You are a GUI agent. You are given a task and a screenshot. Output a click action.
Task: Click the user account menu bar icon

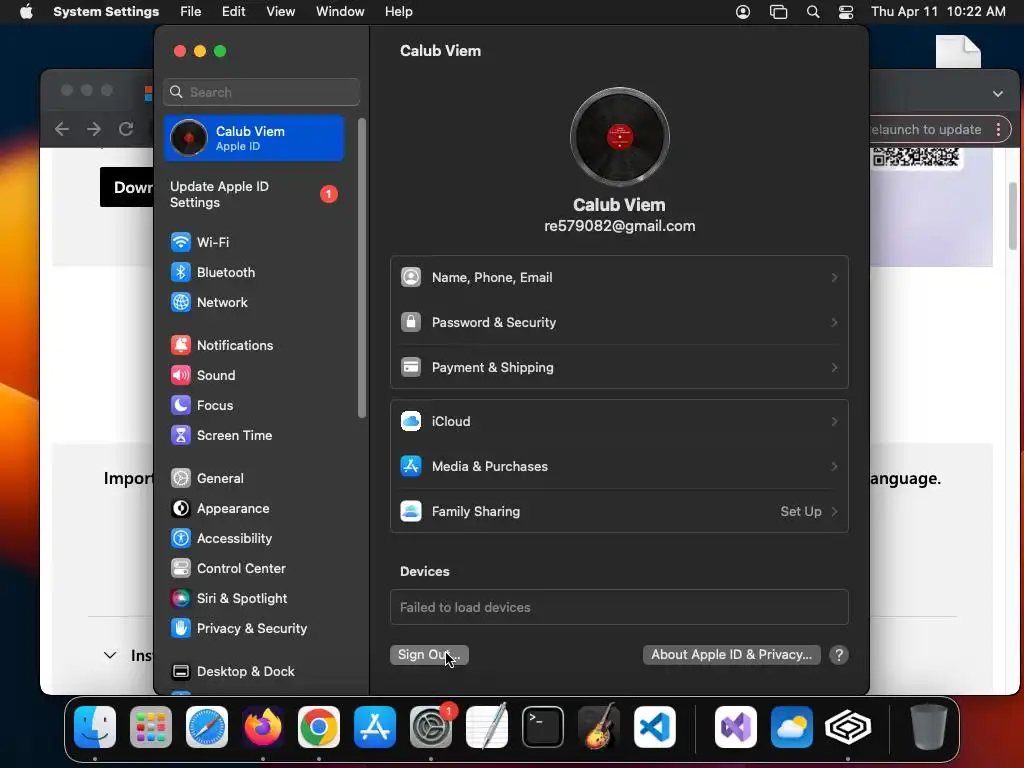pyautogui.click(x=743, y=12)
